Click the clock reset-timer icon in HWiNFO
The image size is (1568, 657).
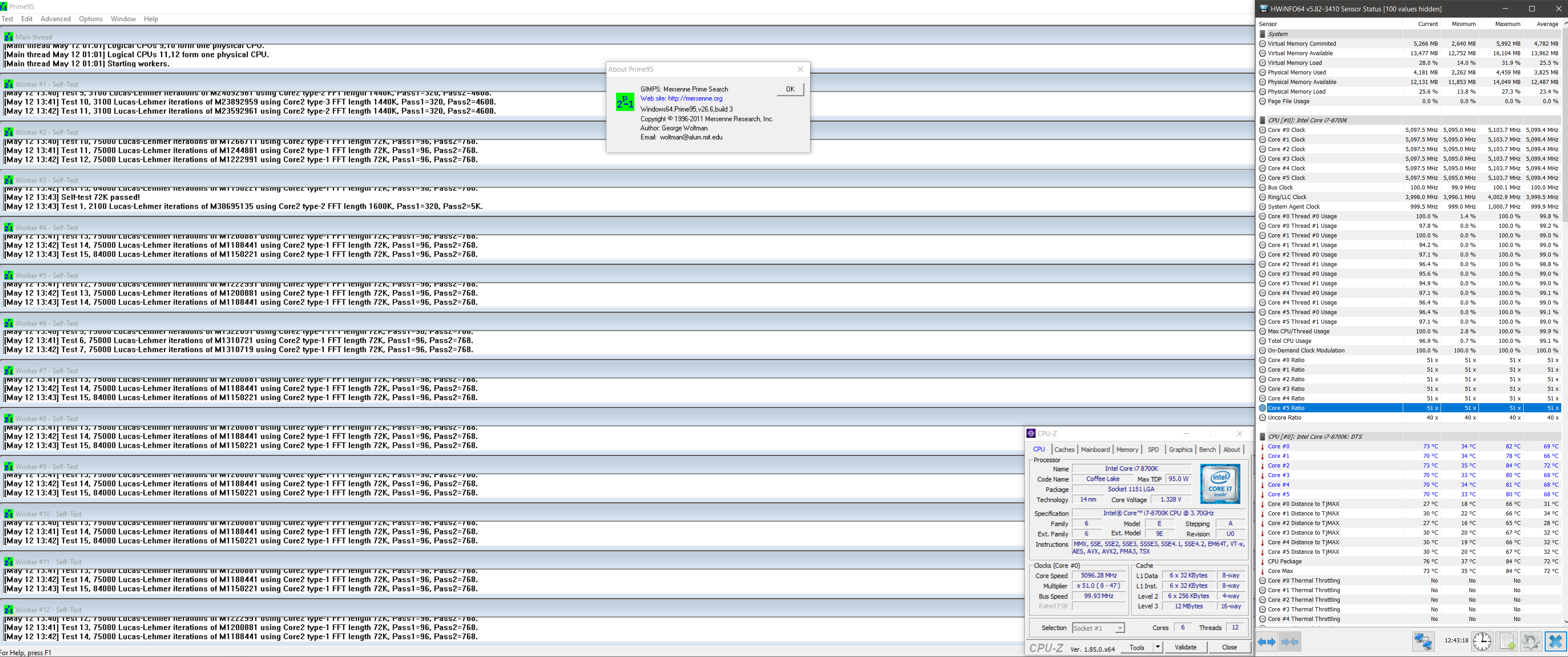click(1482, 642)
